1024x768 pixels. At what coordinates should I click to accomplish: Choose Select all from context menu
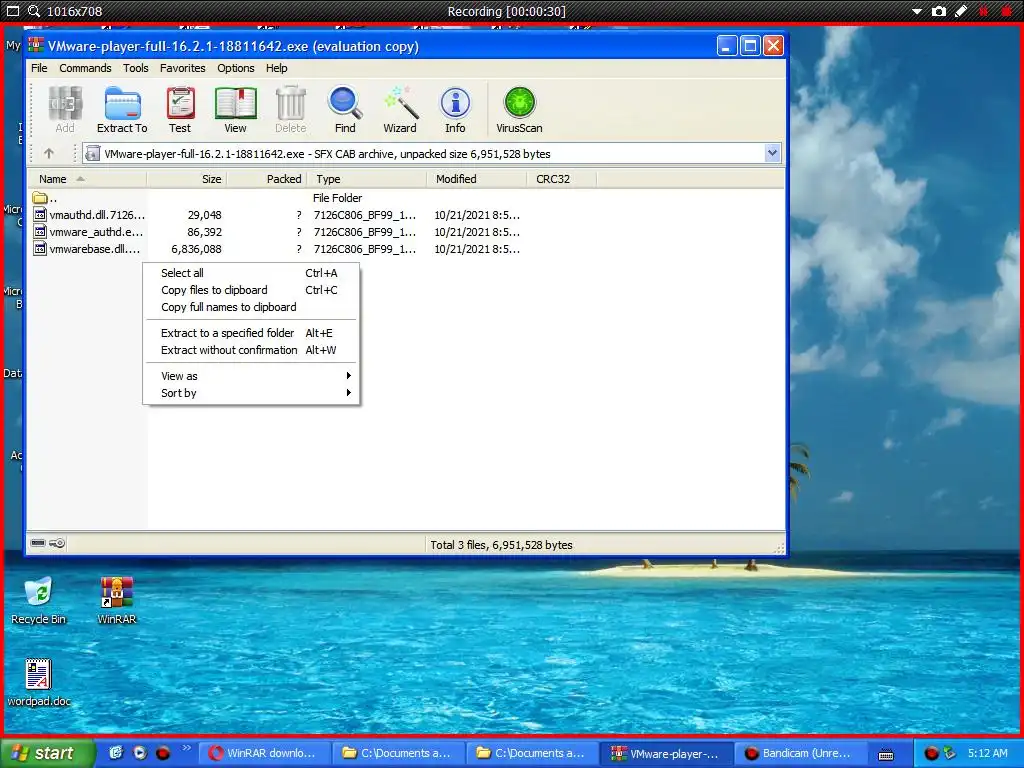click(x=251, y=273)
